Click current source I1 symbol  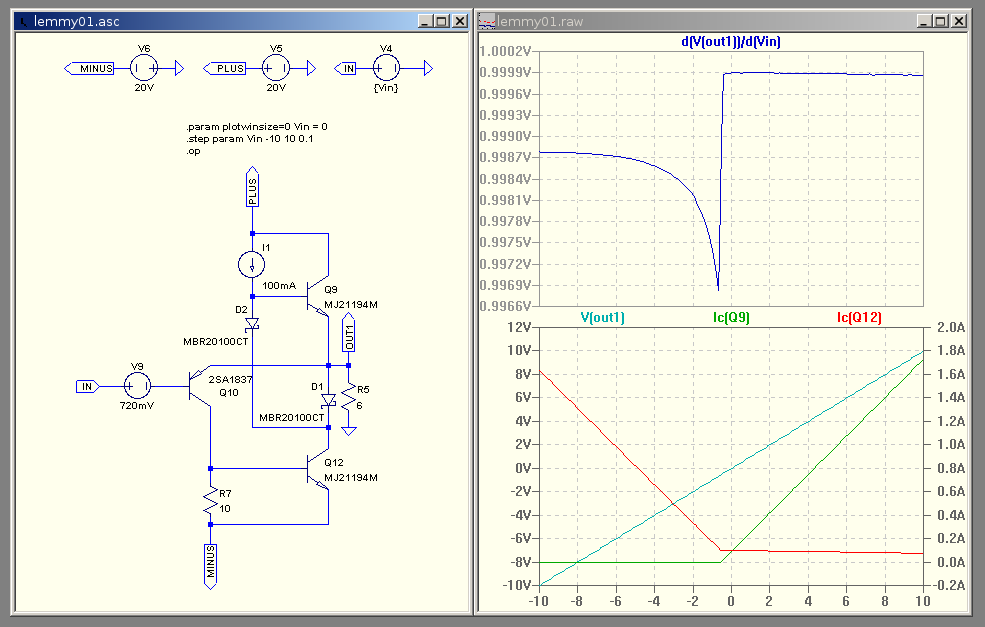click(252, 264)
